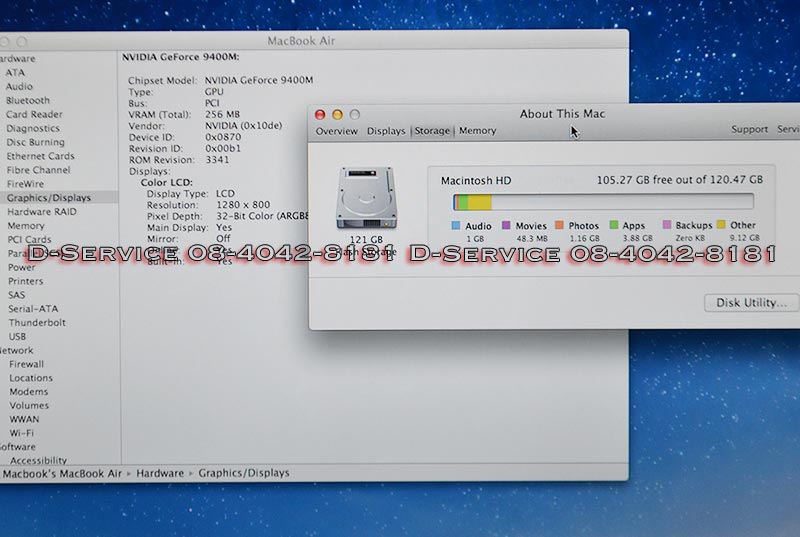Image resolution: width=800 pixels, height=537 pixels.
Task: Select the Storage tab
Action: tap(432, 131)
